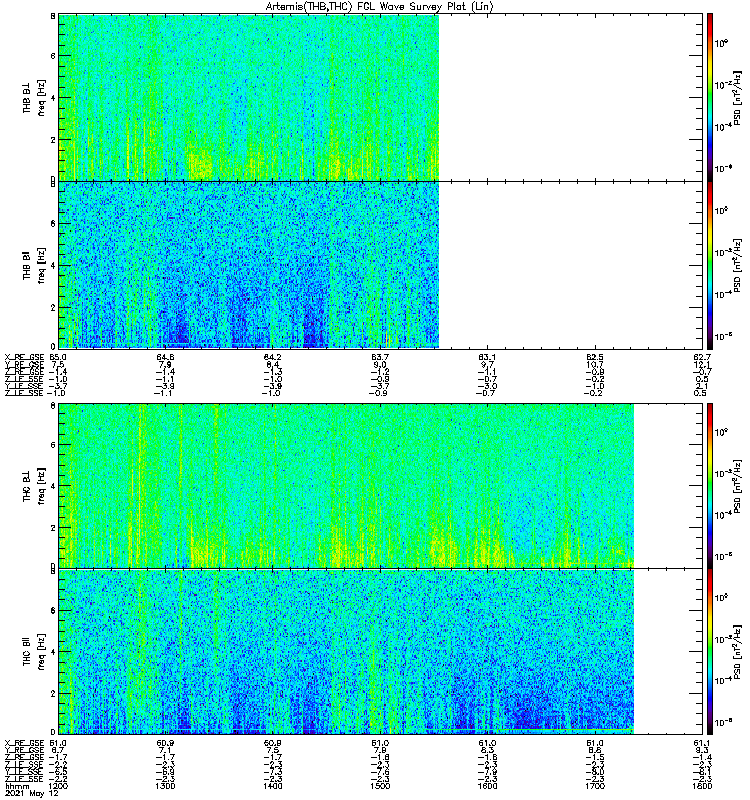Click the "THC B∥ freq [Hz]" axis label
Viewport: 750px width, 800px height.
34,651
